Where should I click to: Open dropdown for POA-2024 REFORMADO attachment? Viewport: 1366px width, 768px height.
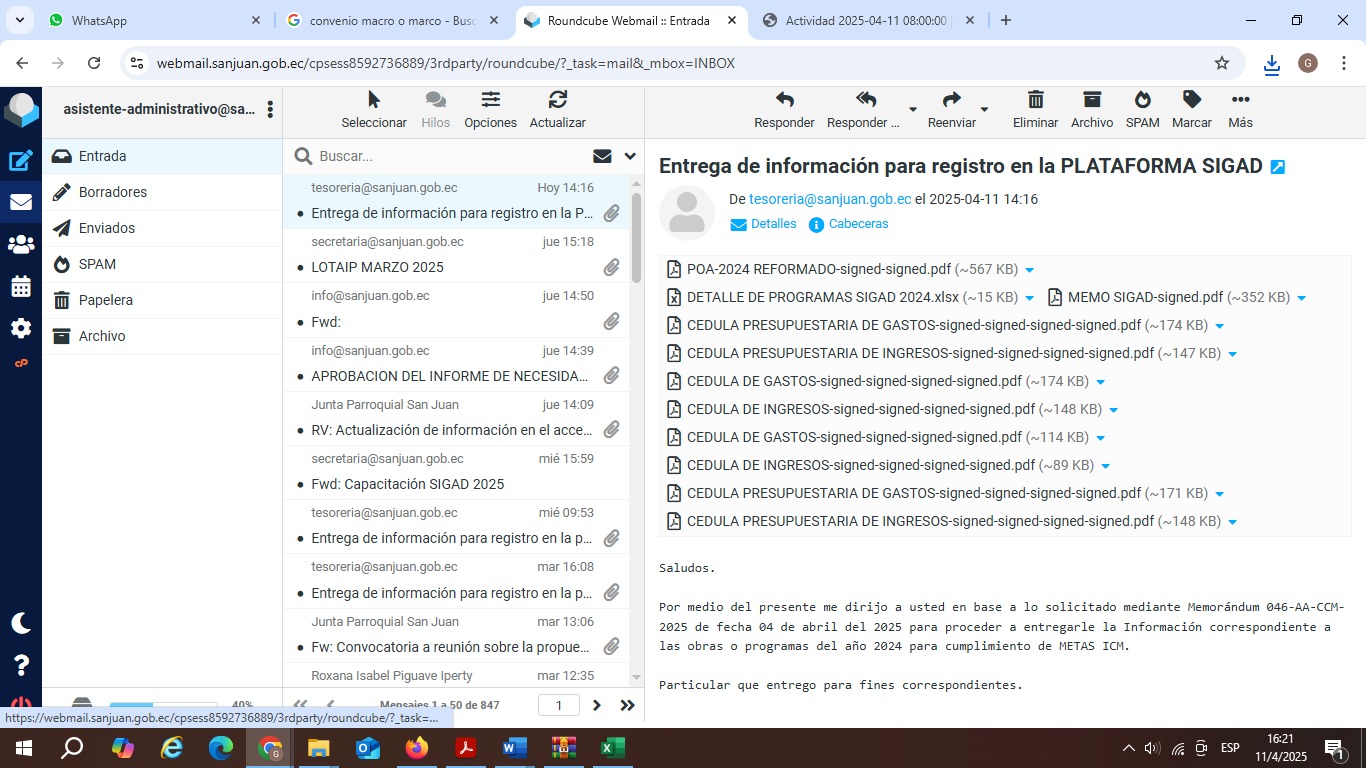pyautogui.click(x=1030, y=270)
